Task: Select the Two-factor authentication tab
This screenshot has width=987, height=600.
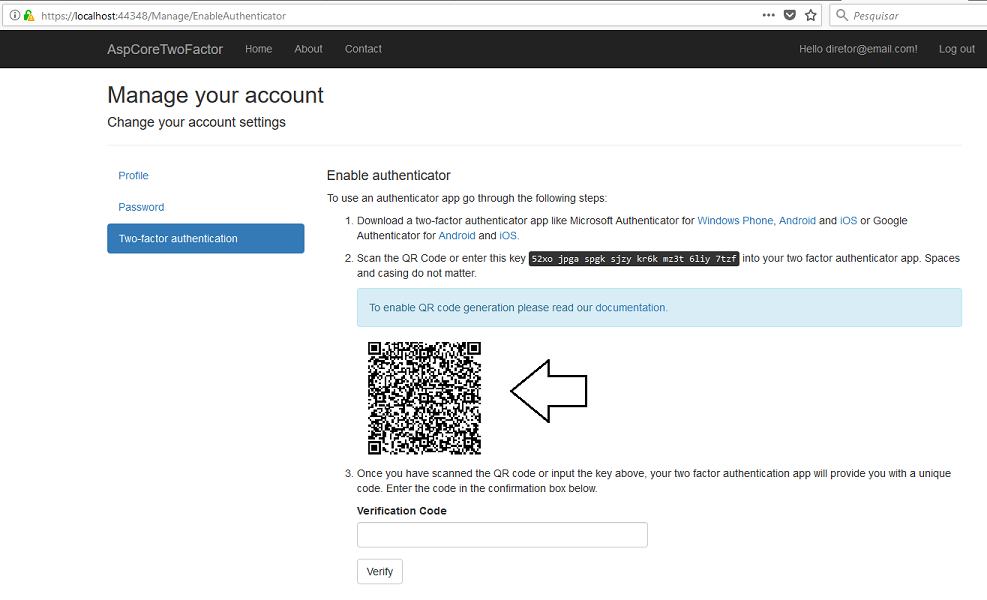Action: [206, 239]
